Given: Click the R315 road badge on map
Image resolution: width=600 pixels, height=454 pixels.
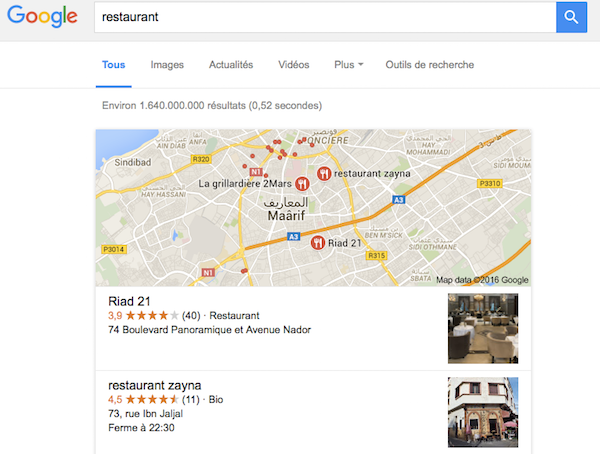Looking at the screenshot, I should point(377,255).
